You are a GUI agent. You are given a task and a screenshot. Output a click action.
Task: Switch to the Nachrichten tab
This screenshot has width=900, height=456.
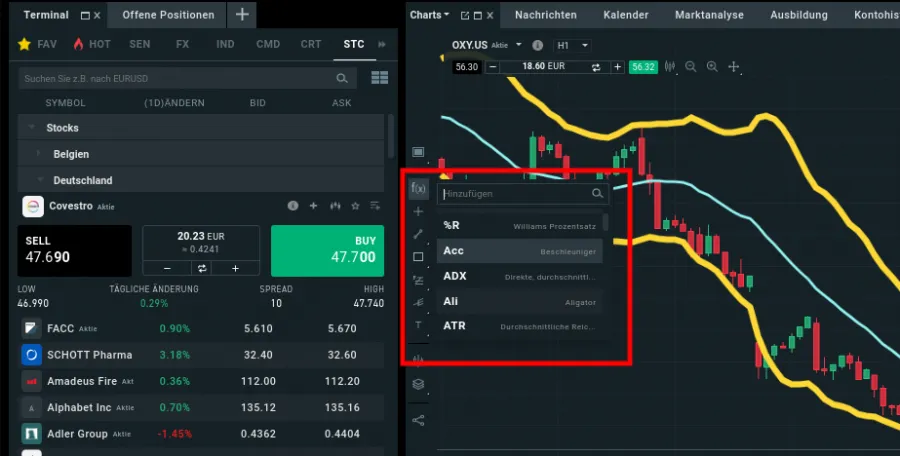(545, 15)
